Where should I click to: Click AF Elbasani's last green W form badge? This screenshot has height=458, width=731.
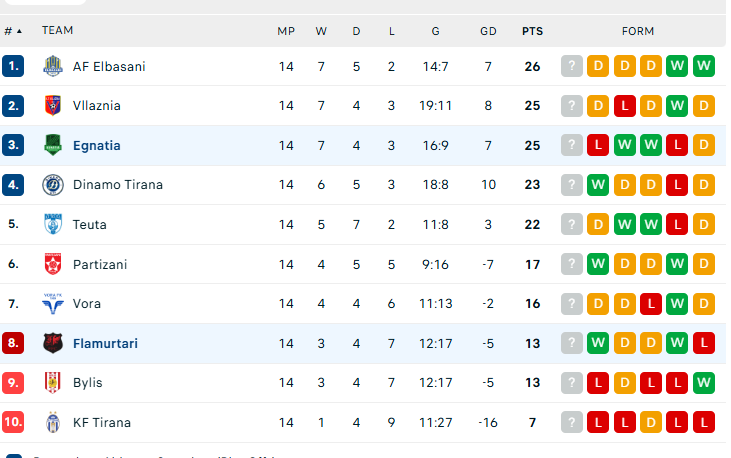pyautogui.click(x=703, y=67)
